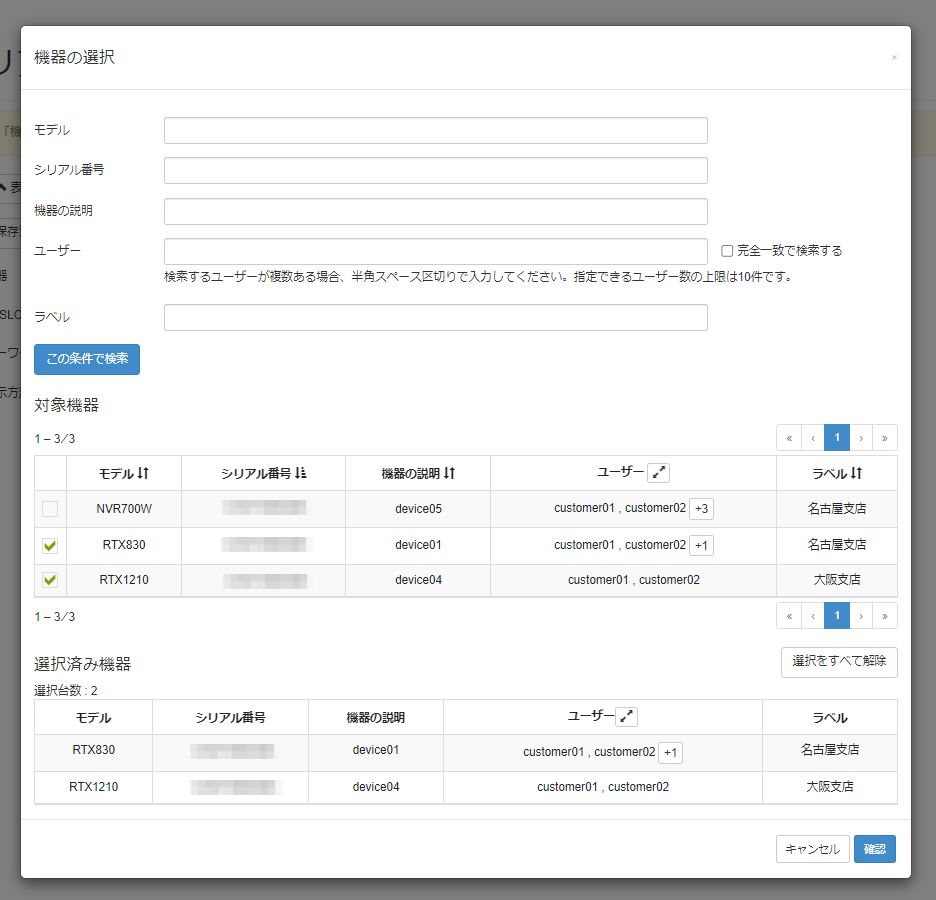Uncheck the RTX830 device checkbox
Viewport: 936px width, 900px height.
(49, 545)
